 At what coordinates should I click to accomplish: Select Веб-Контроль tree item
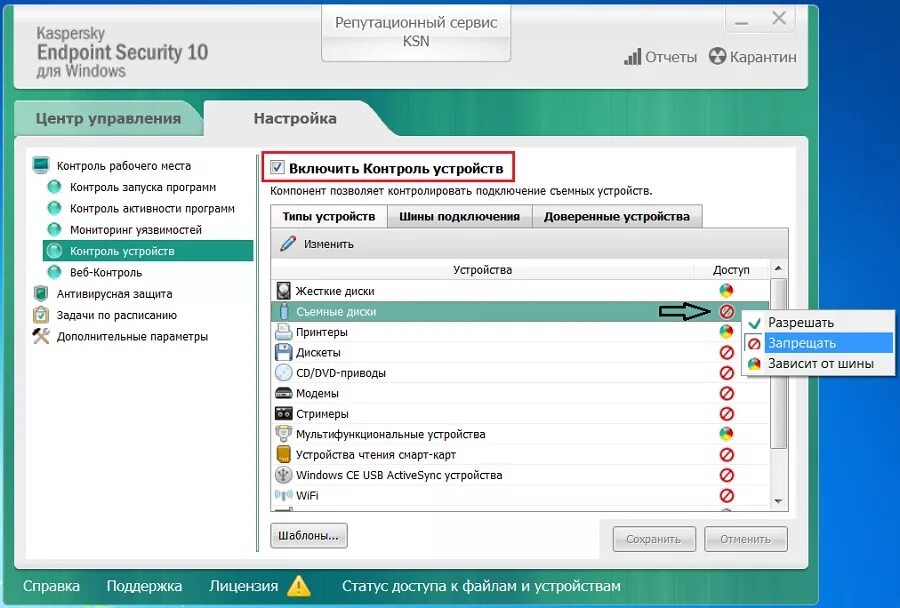106,272
